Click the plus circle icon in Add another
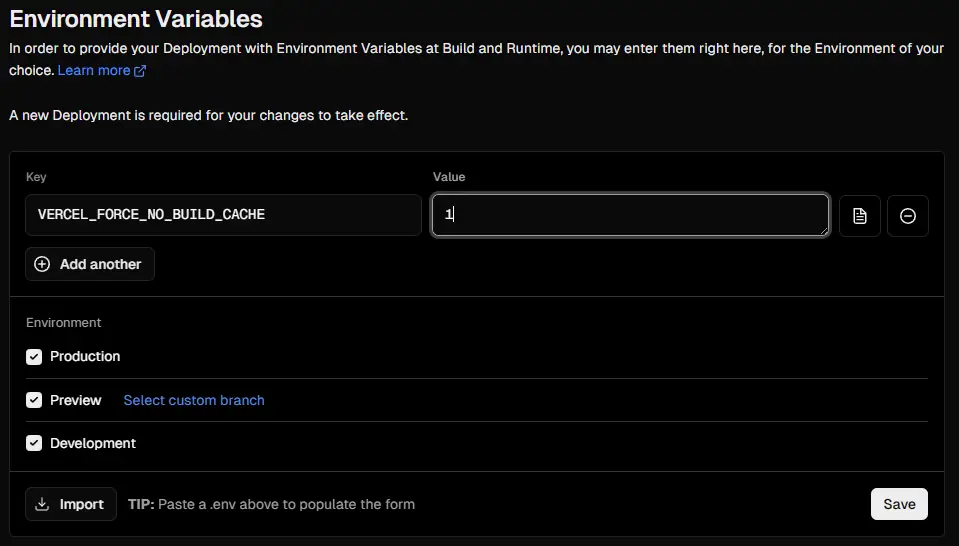 coord(42,264)
